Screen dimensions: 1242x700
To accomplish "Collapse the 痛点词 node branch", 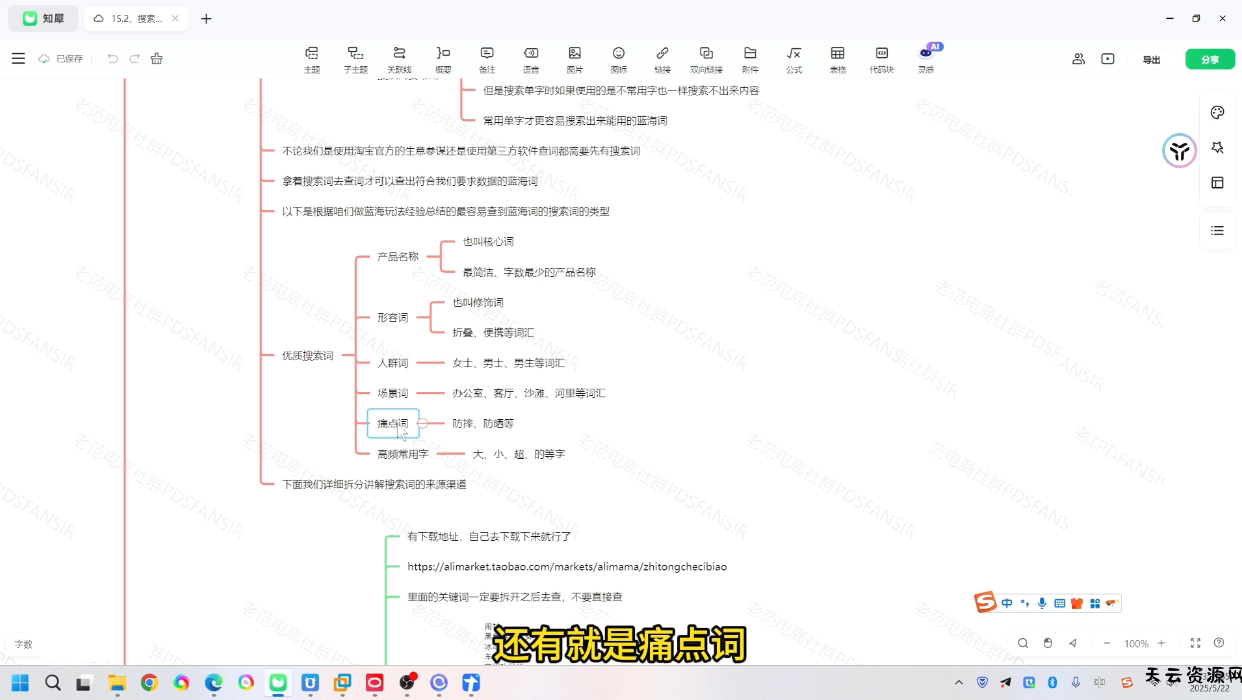I will 423,424.
